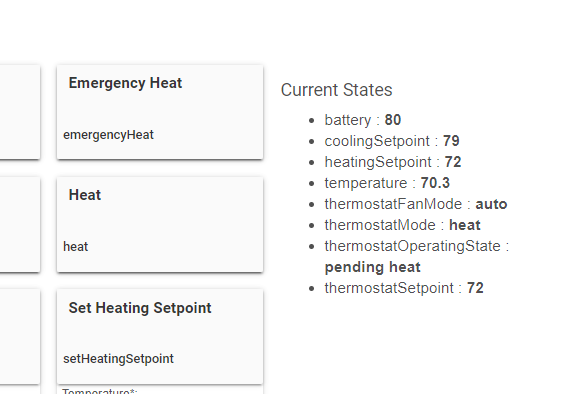This screenshot has width=587, height=394.
Task: Click the partially visible card left of Emergency Heat
Action: point(20,112)
